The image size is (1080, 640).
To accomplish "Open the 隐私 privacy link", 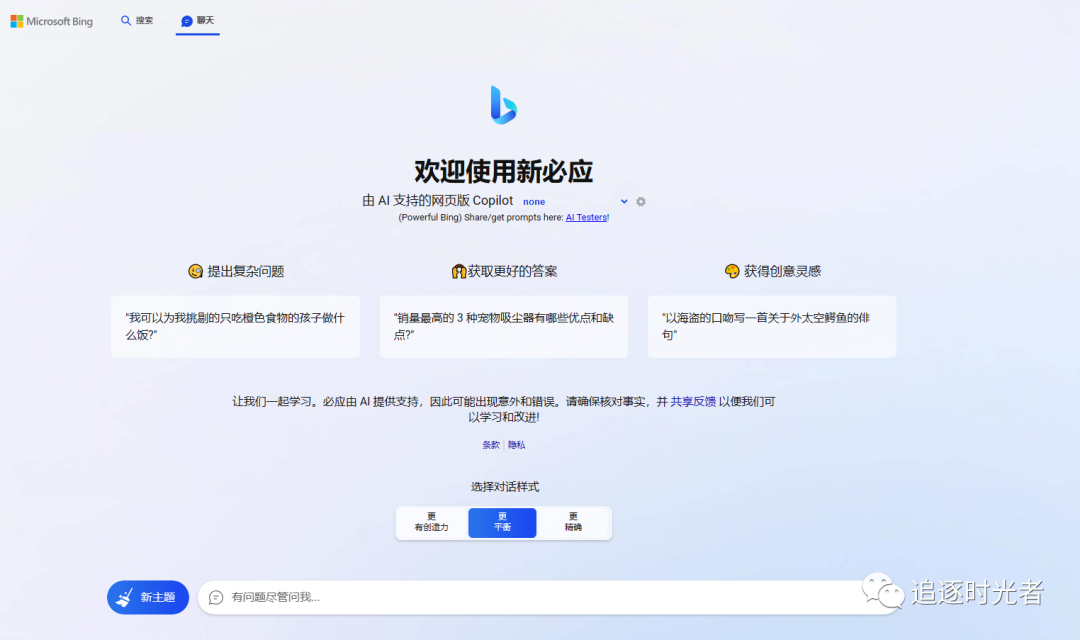I will click(x=517, y=445).
